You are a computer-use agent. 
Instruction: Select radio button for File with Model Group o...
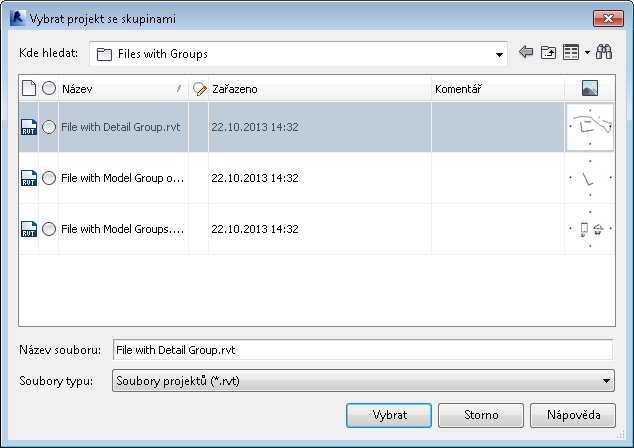pyautogui.click(x=49, y=178)
